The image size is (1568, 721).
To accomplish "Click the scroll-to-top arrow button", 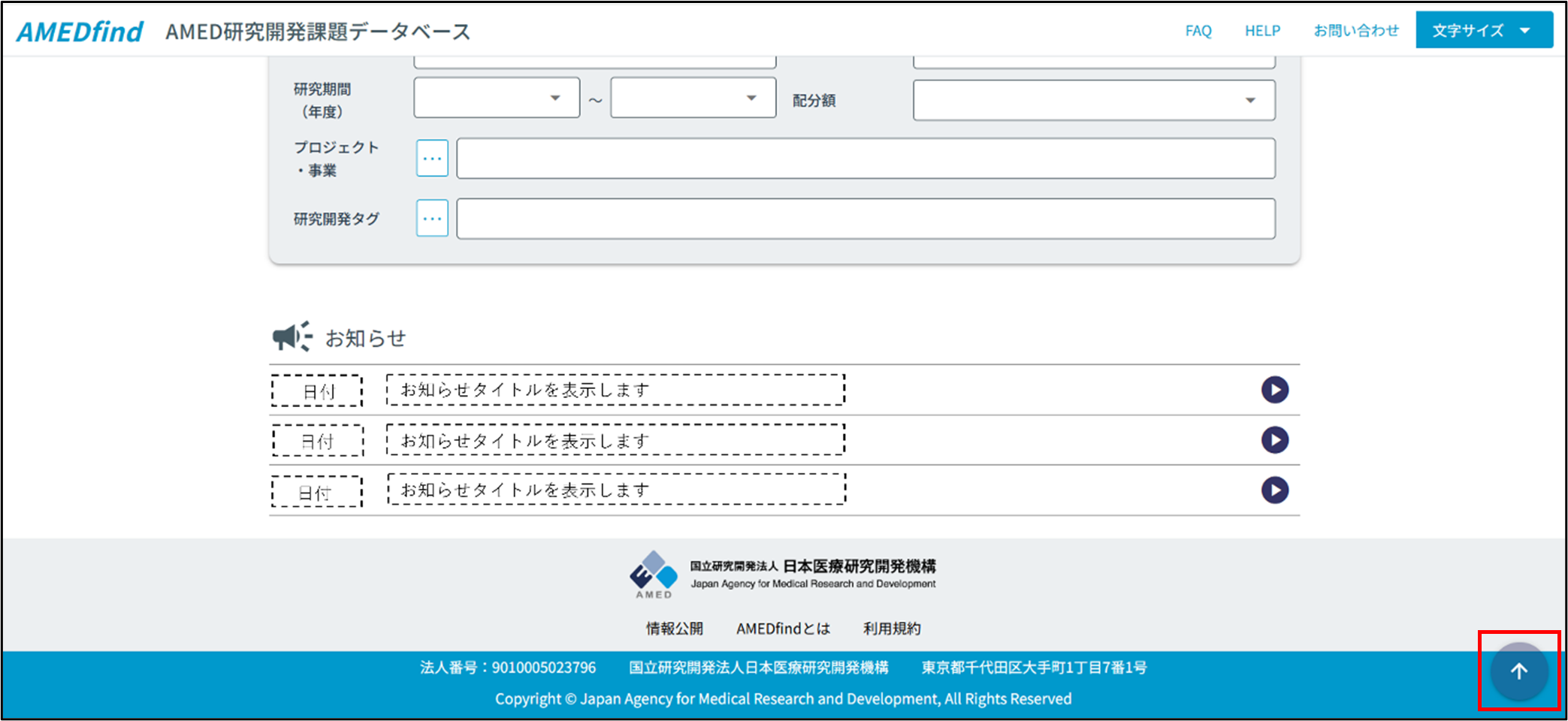I will (x=1518, y=671).
